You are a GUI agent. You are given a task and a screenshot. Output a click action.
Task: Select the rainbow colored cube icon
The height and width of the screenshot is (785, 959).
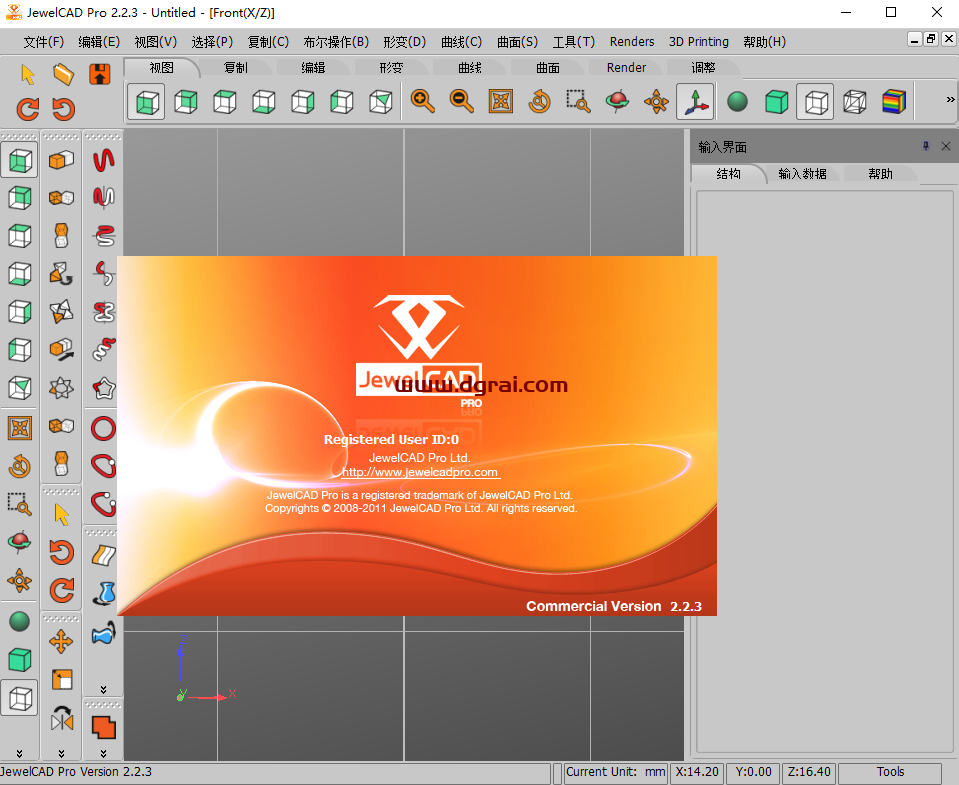(894, 101)
